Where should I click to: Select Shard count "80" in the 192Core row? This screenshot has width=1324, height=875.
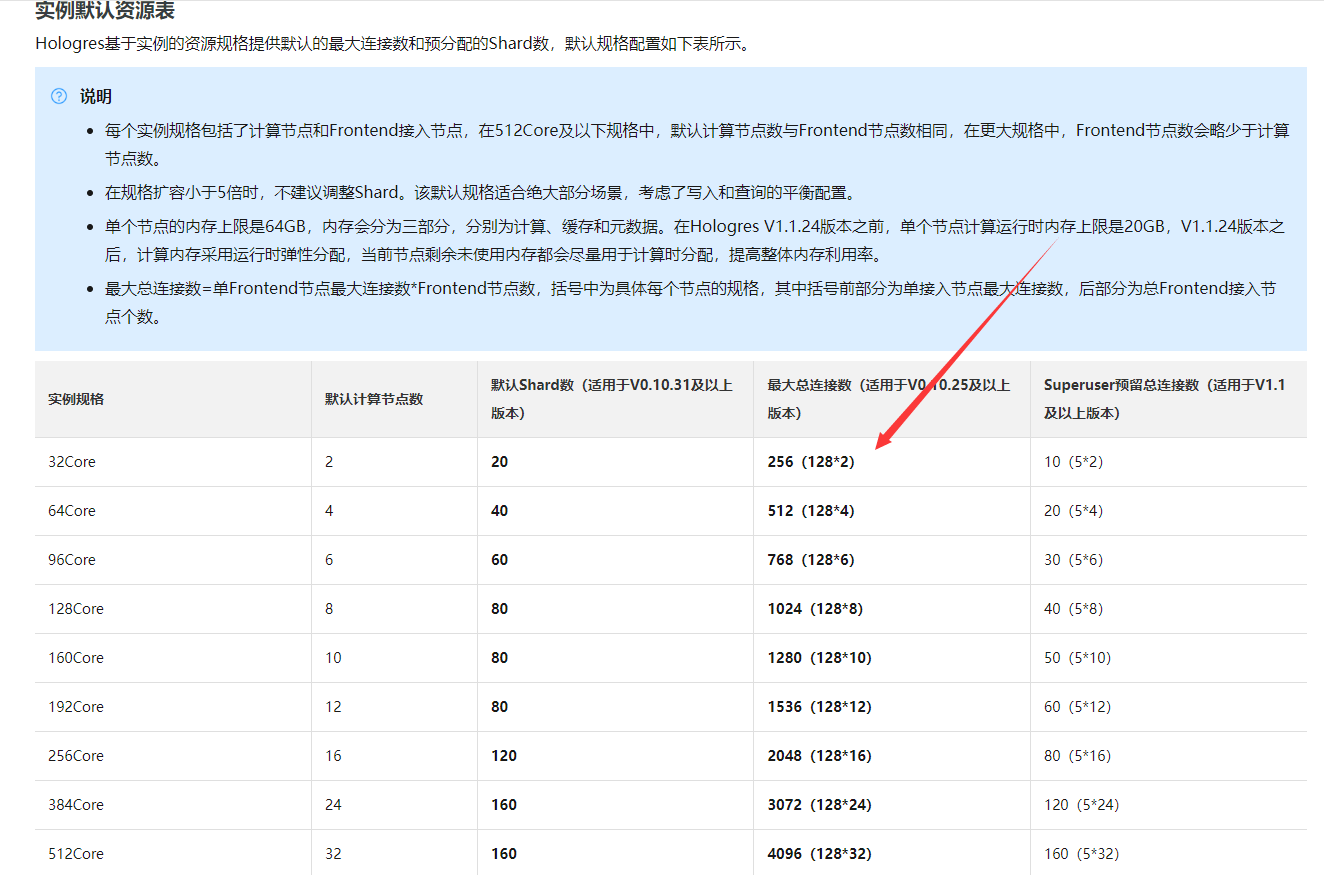pos(499,707)
